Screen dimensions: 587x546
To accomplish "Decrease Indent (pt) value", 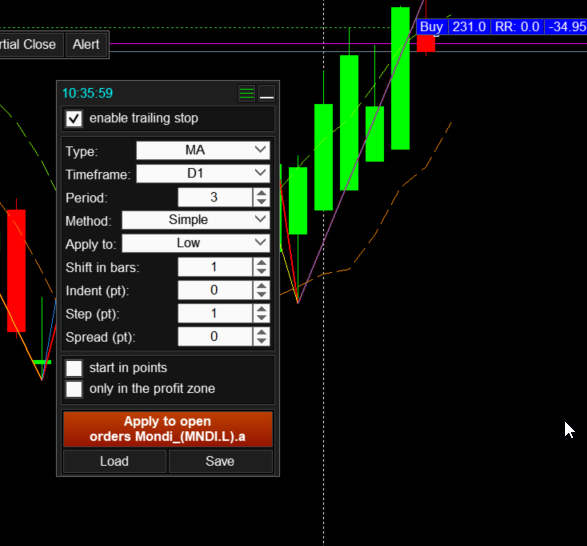I will (261, 295).
